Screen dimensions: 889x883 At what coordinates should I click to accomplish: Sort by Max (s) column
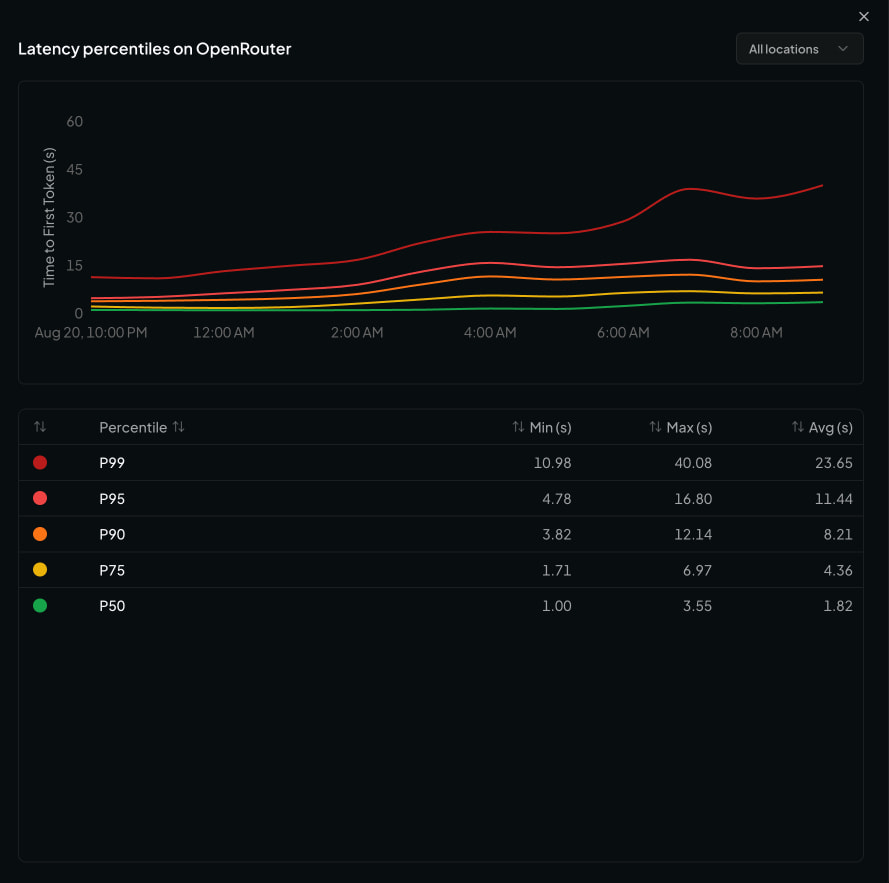680,427
